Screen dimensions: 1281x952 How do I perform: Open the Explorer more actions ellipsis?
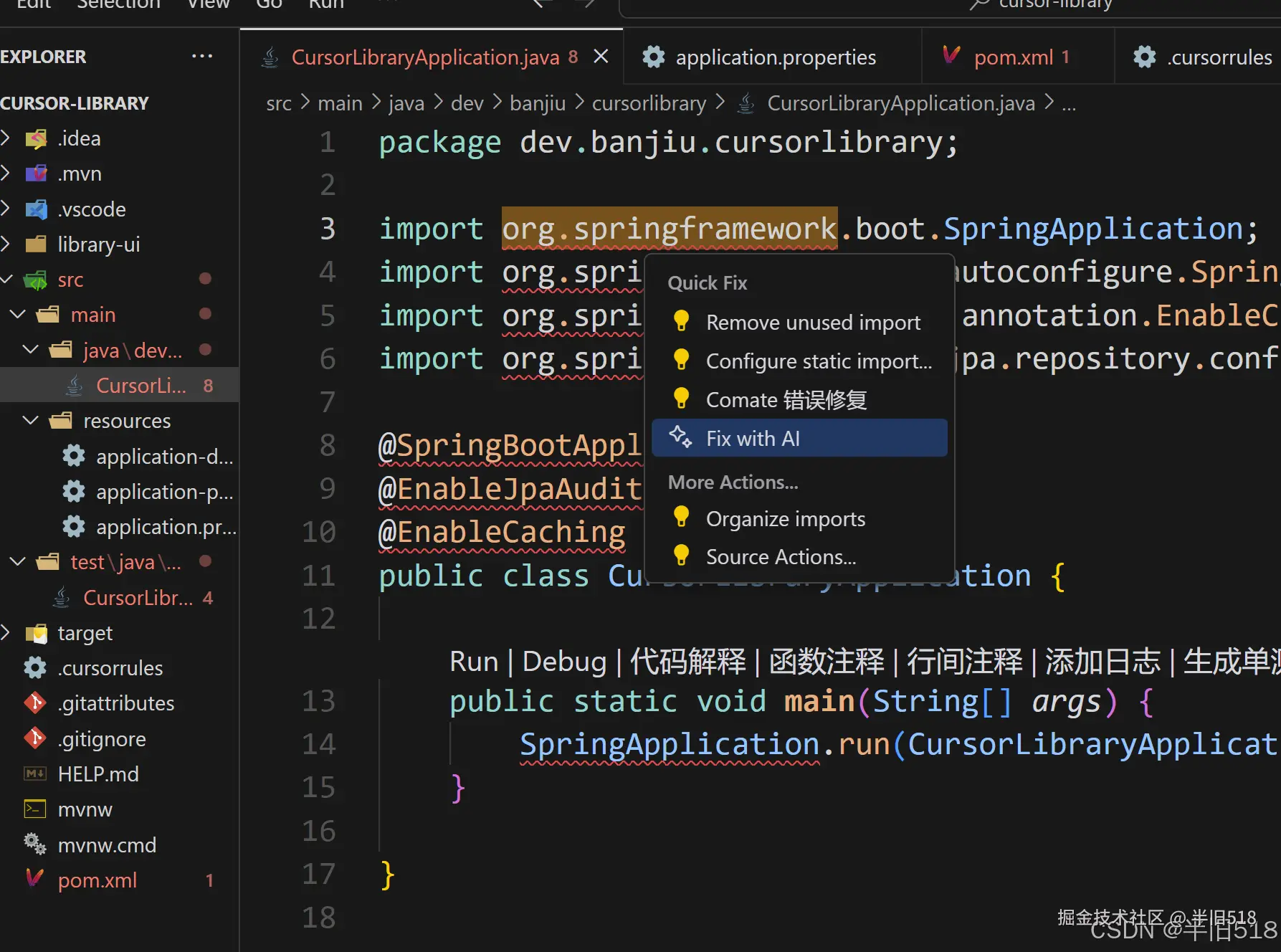202,56
